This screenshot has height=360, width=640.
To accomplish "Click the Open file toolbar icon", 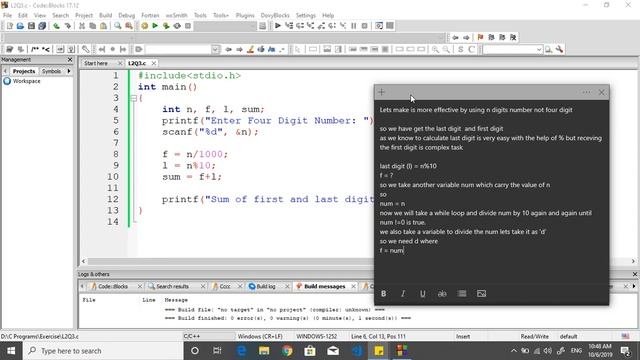I will coord(20,26).
